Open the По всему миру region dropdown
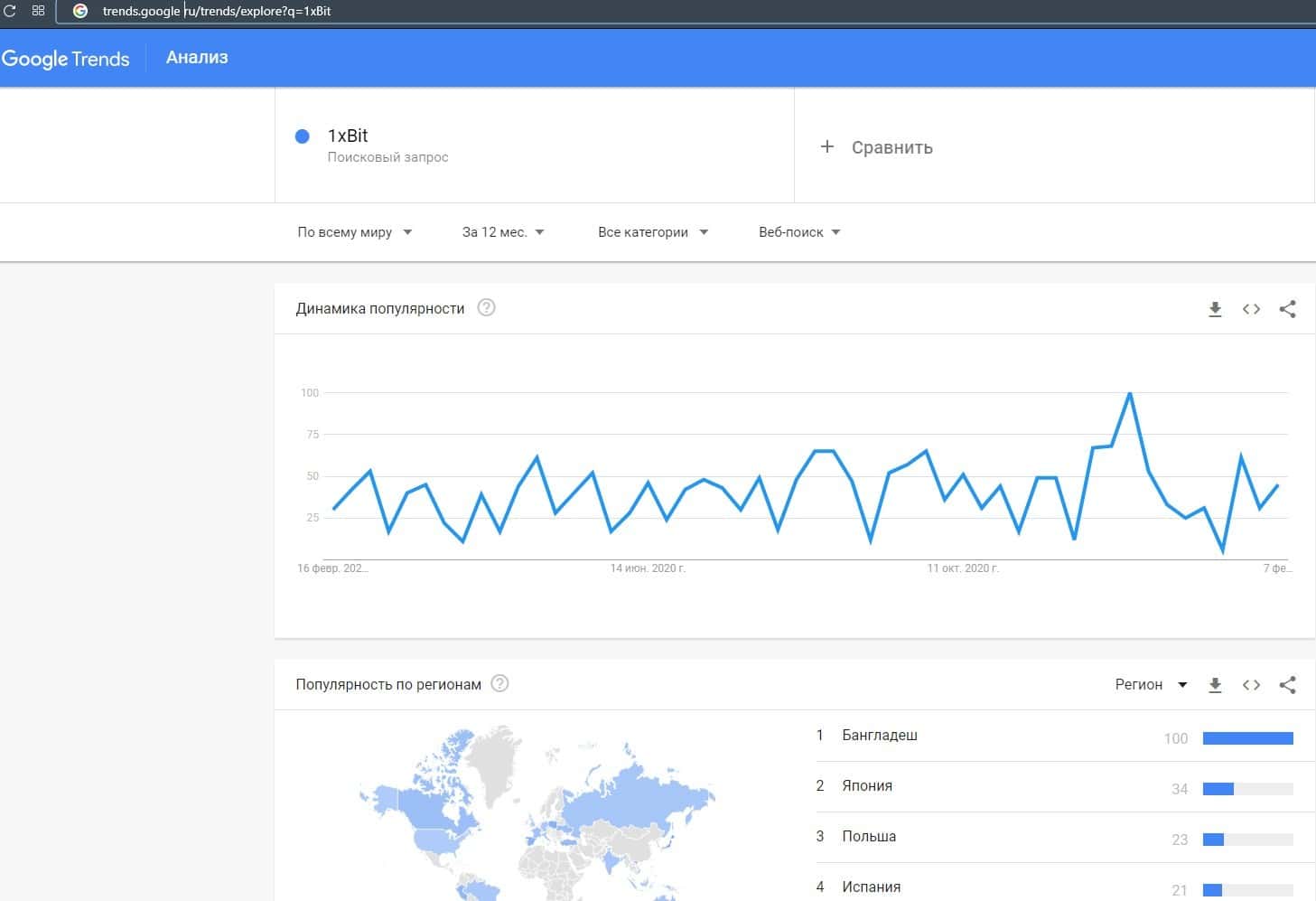1316x901 pixels. tap(354, 232)
